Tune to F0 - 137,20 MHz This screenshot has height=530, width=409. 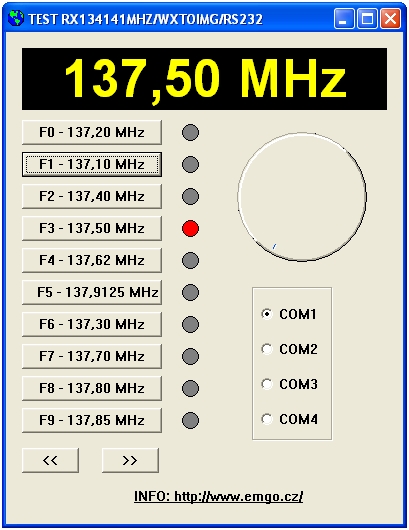(92, 132)
